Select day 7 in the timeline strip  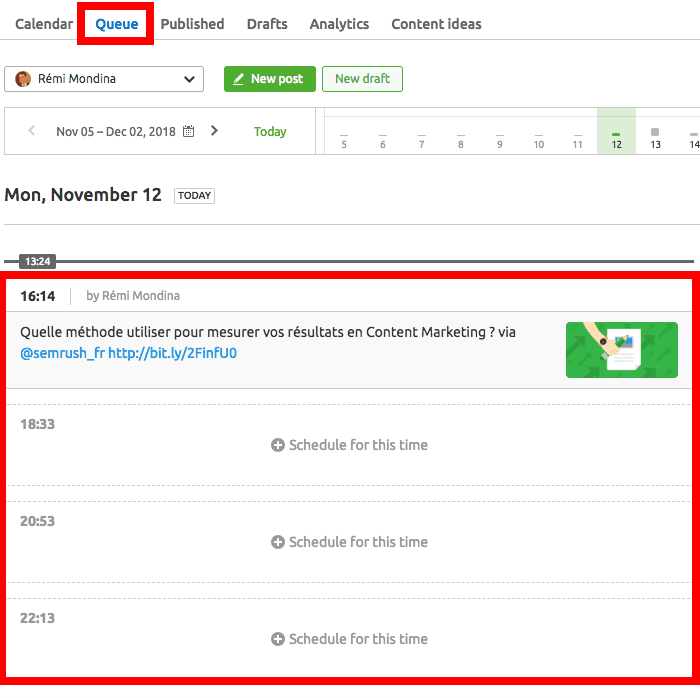421,141
